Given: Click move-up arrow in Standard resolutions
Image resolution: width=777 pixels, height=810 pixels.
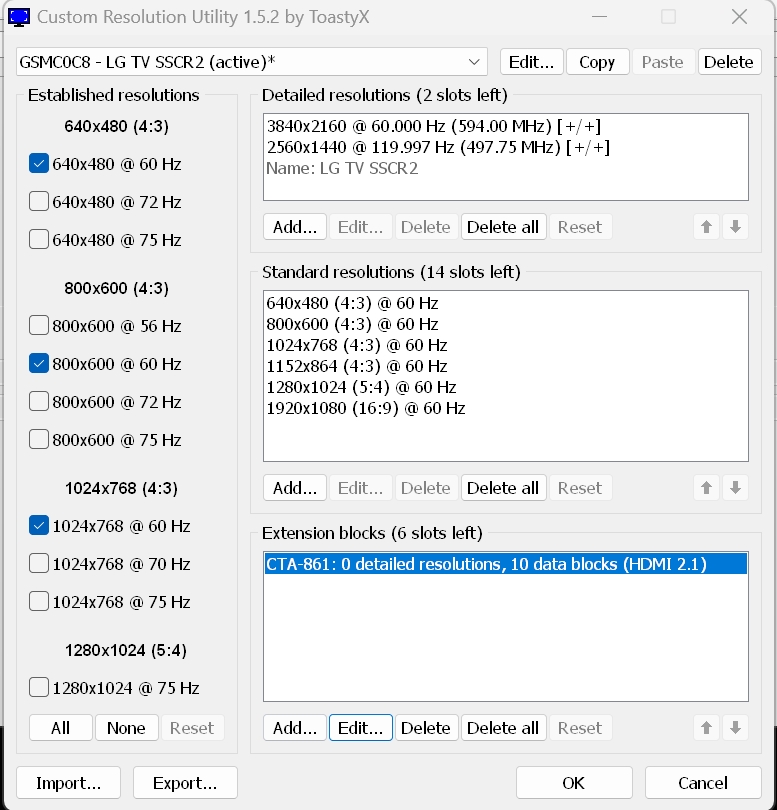Looking at the screenshot, I should tap(707, 488).
